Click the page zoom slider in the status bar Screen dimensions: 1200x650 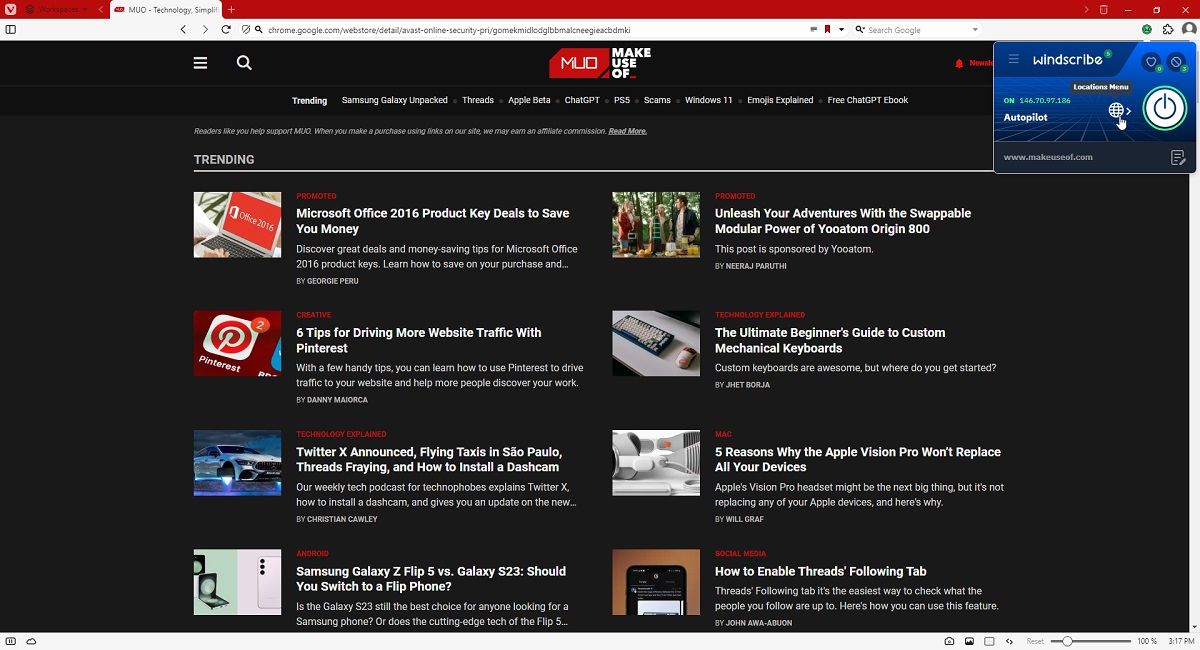click(x=1068, y=641)
